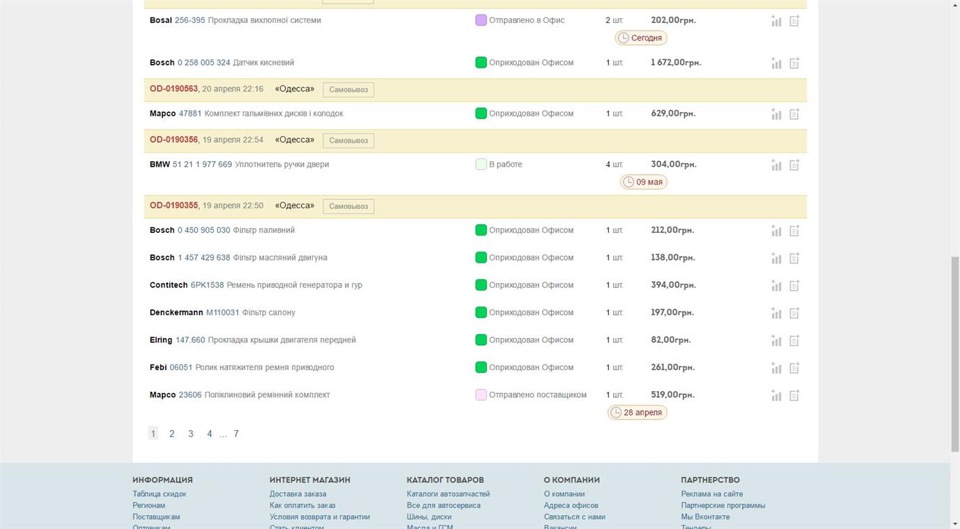Go to page 3 of orders
Image resolution: width=960 pixels, height=529 pixels.
(190, 433)
